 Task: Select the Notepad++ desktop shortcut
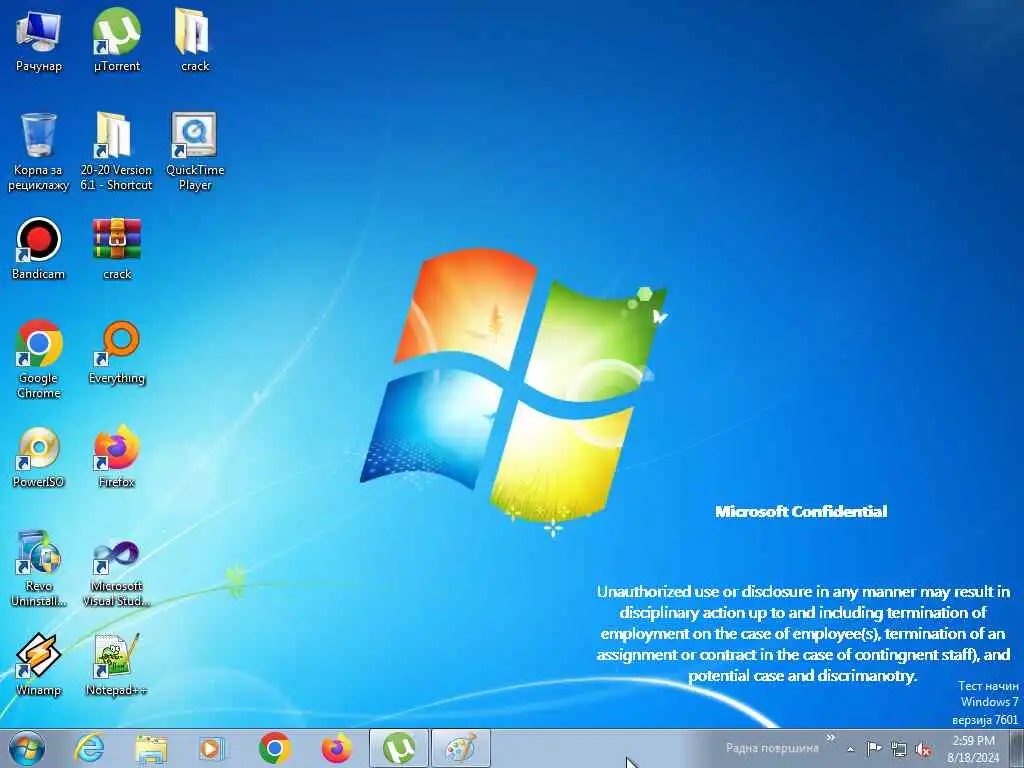click(117, 665)
